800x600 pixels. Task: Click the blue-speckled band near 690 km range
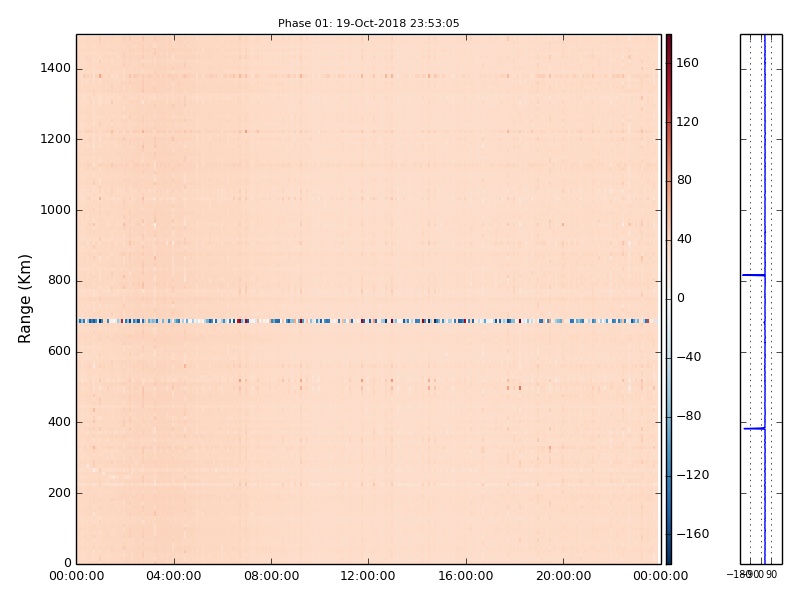click(366, 321)
